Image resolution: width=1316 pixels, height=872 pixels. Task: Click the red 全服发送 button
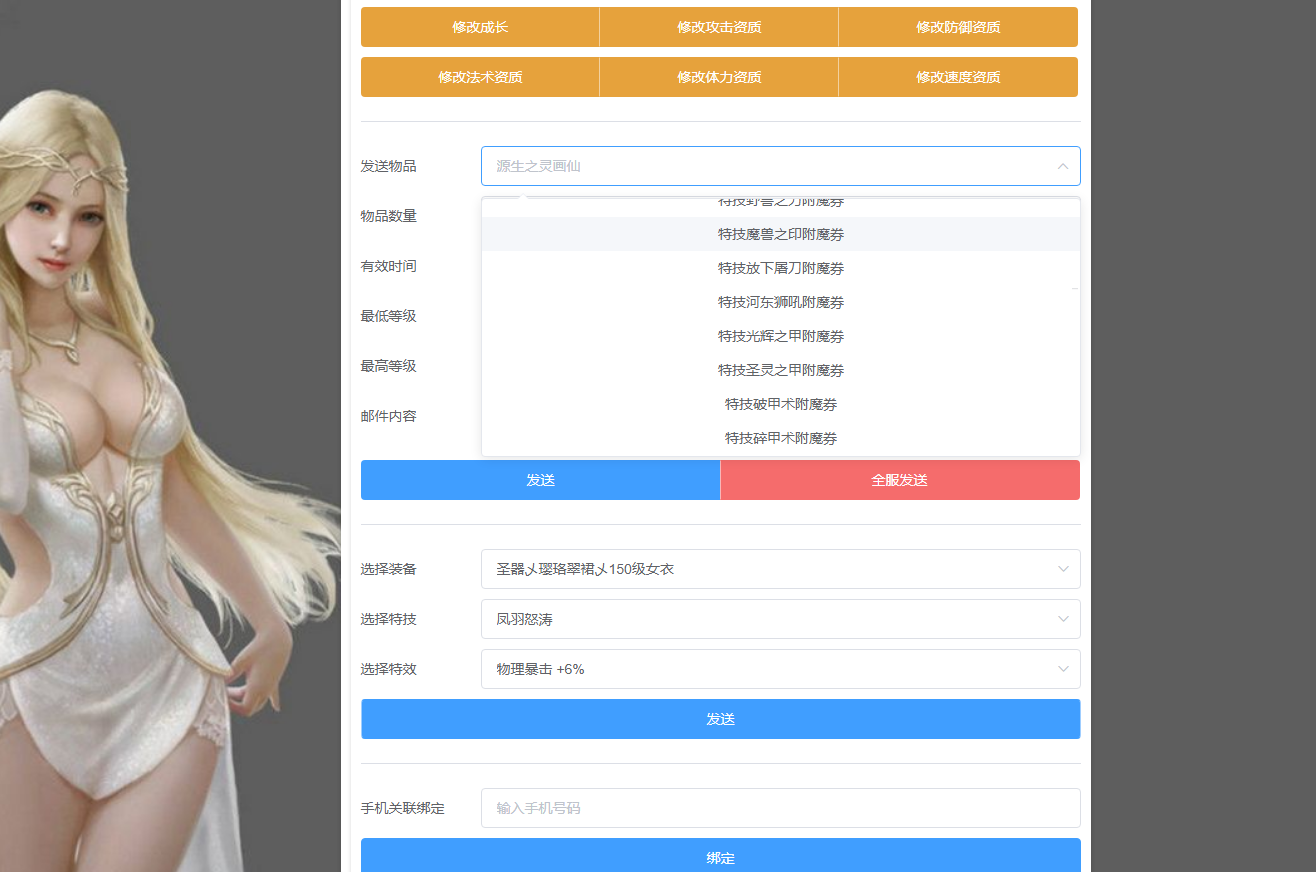(899, 480)
